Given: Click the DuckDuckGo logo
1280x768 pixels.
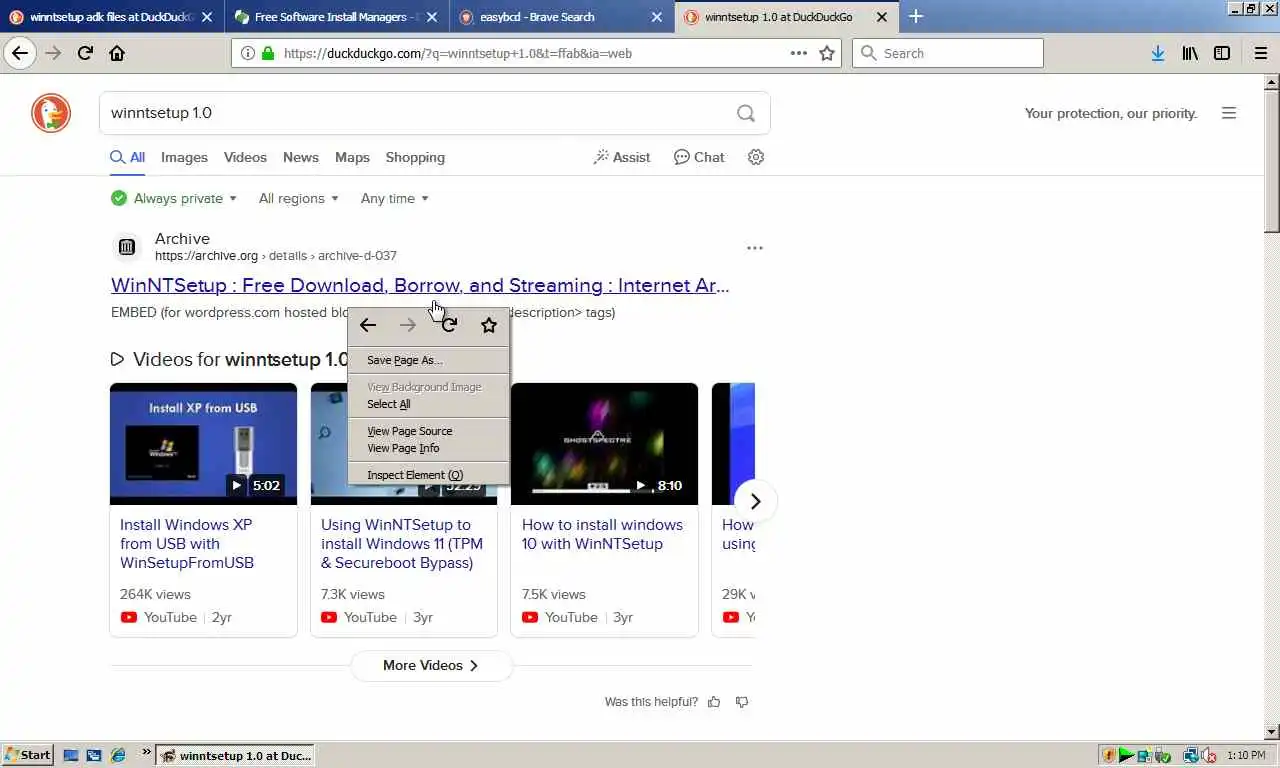Looking at the screenshot, I should (x=51, y=113).
